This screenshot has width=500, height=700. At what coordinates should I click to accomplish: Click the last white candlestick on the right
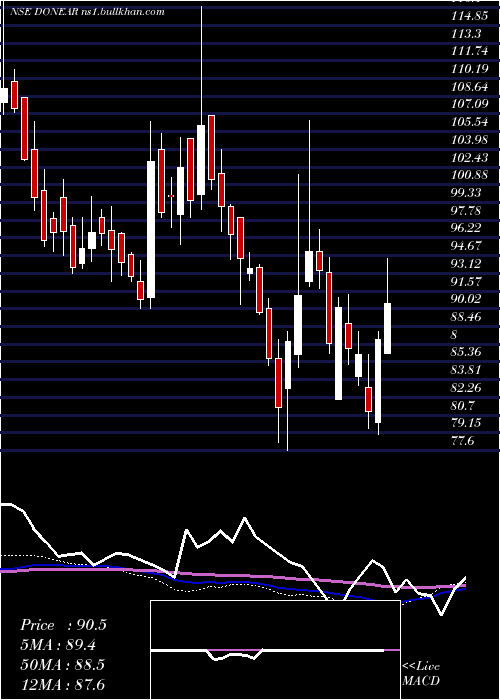click(x=387, y=329)
